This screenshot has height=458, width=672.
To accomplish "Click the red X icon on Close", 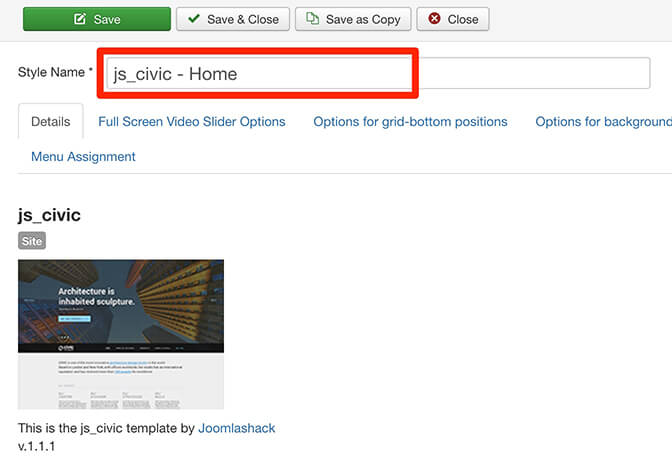I will coord(434,18).
